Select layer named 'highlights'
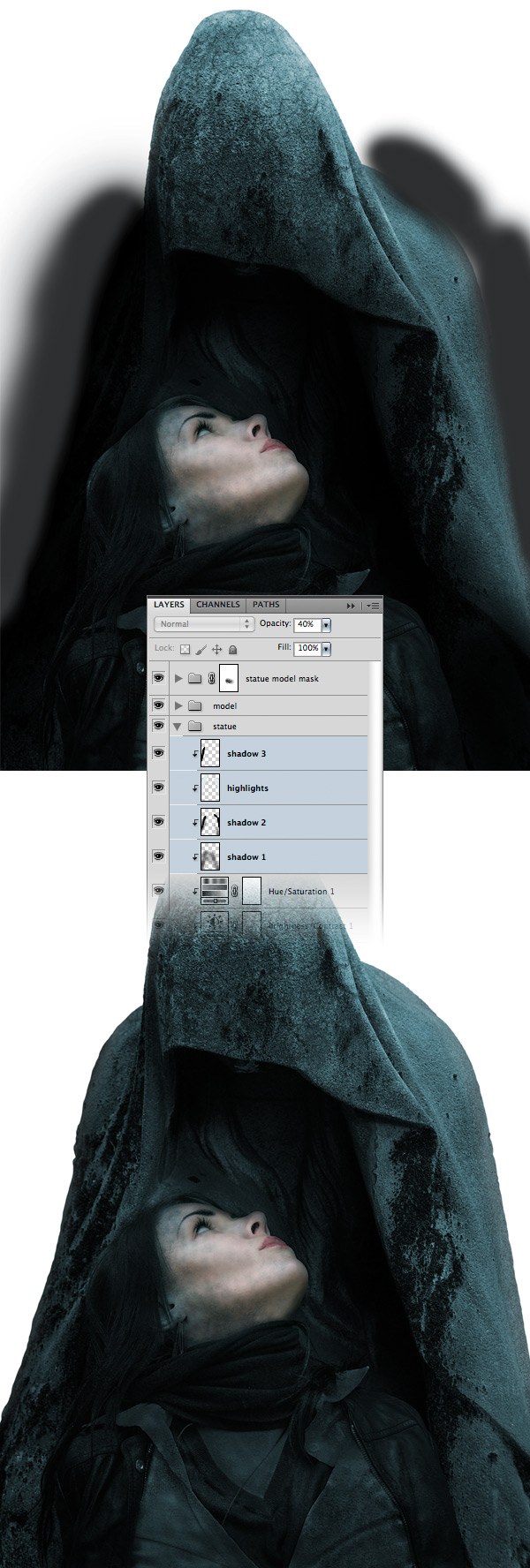The height and width of the screenshot is (1568, 530). click(247, 788)
